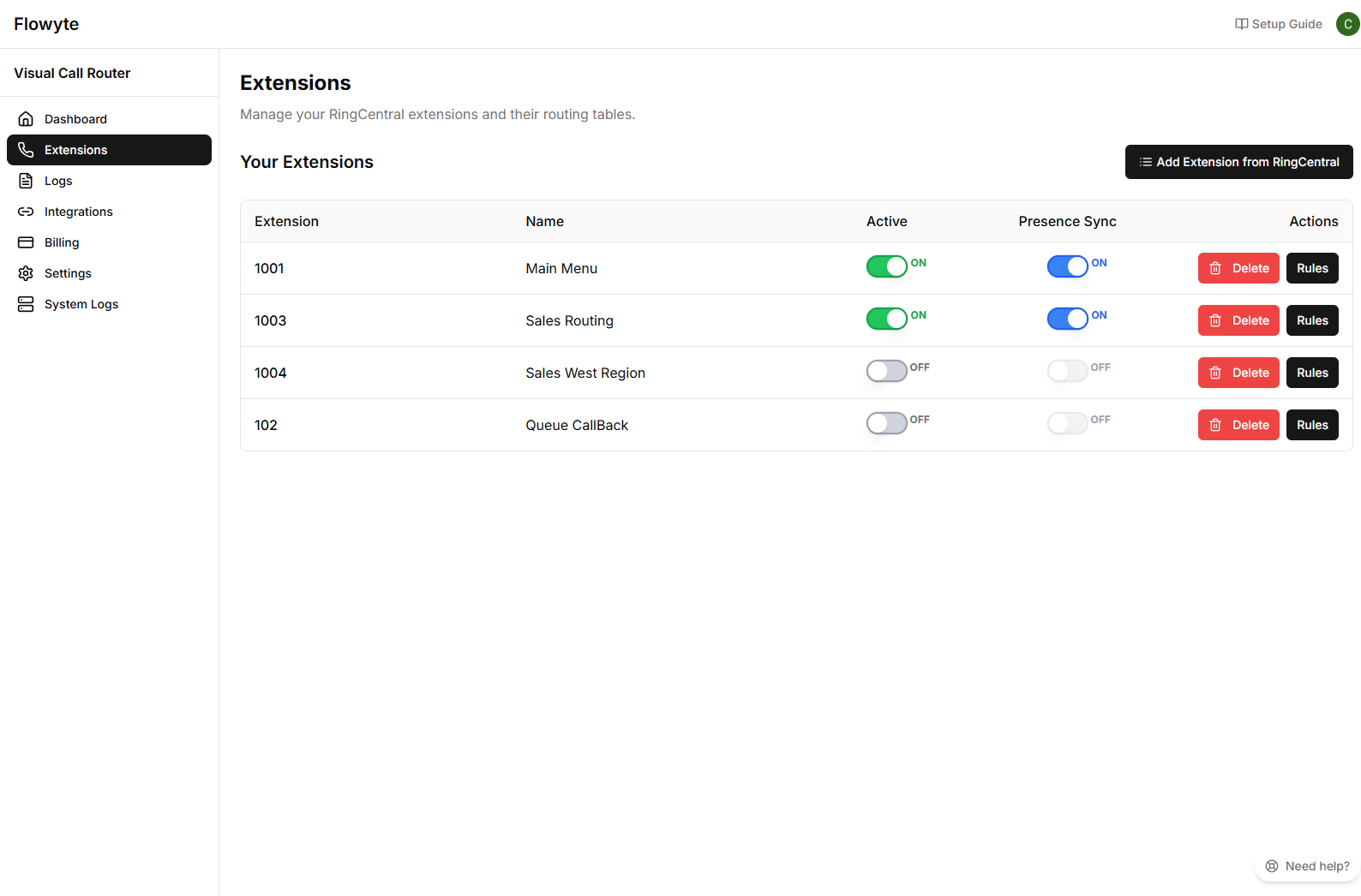Open the Logs menu item

pyautogui.click(x=58, y=181)
